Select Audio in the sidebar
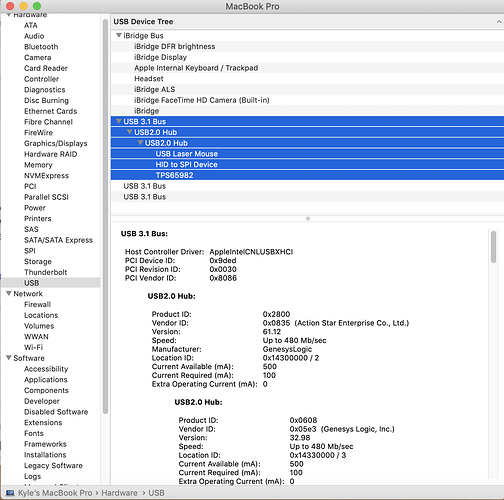Screen dimensions: 504x500 click(x=34, y=36)
